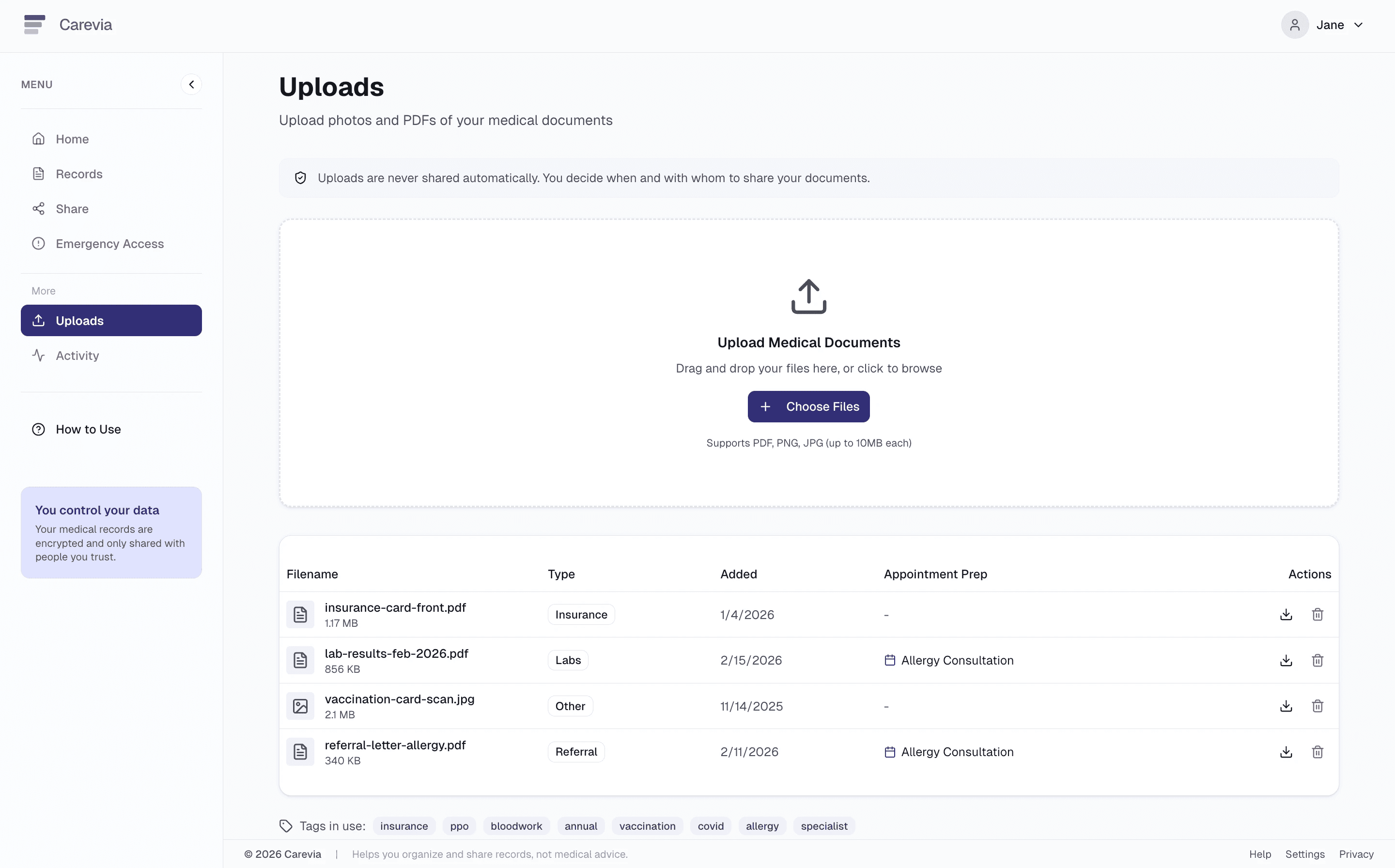
Task: Click the Referral type badge
Action: click(x=576, y=752)
